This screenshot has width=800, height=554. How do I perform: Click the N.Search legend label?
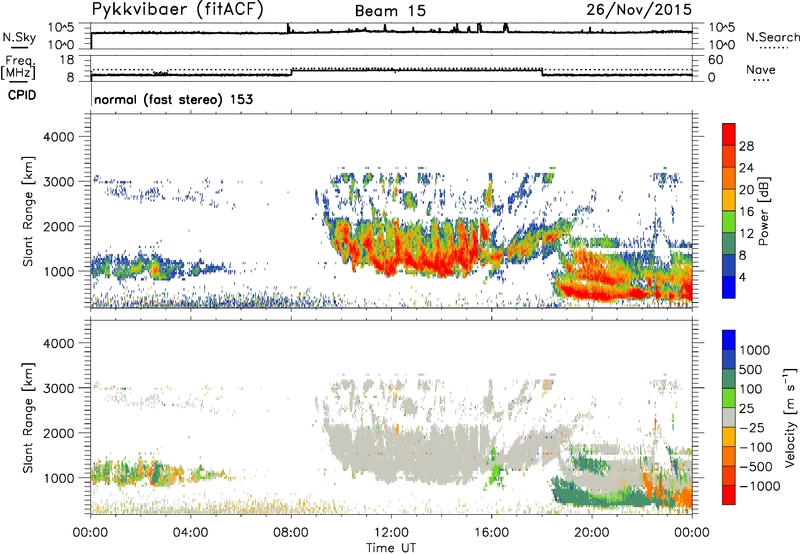pos(773,37)
